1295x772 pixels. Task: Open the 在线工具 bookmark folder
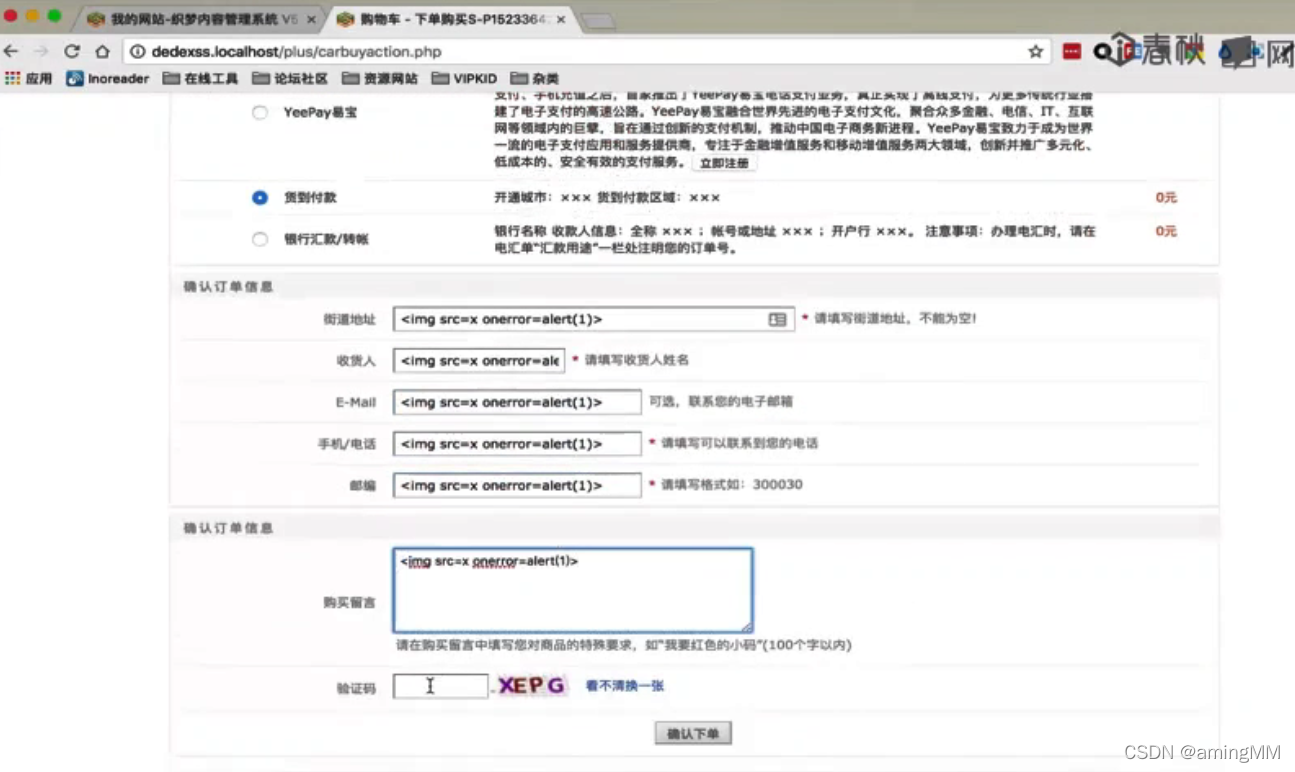click(x=201, y=78)
